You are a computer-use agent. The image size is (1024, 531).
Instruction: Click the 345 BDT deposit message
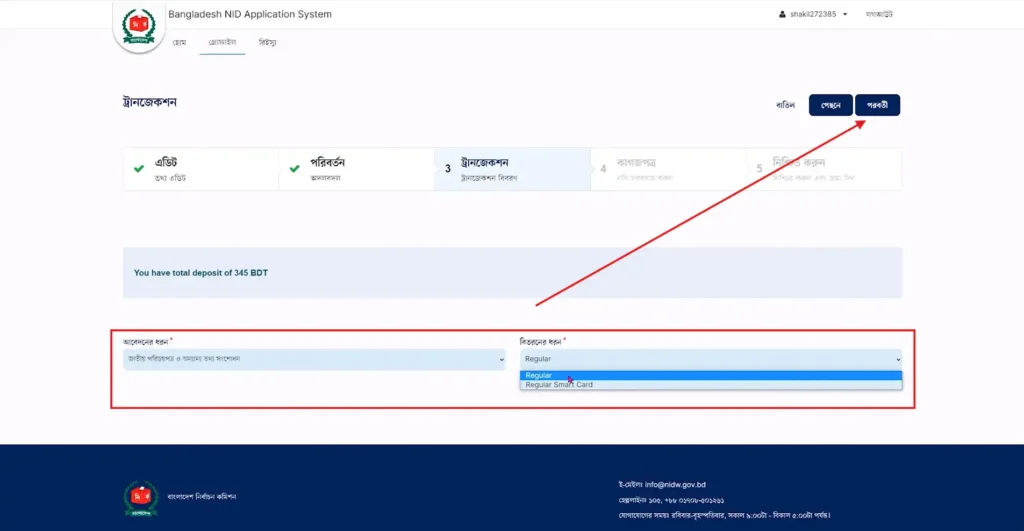(x=200, y=273)
